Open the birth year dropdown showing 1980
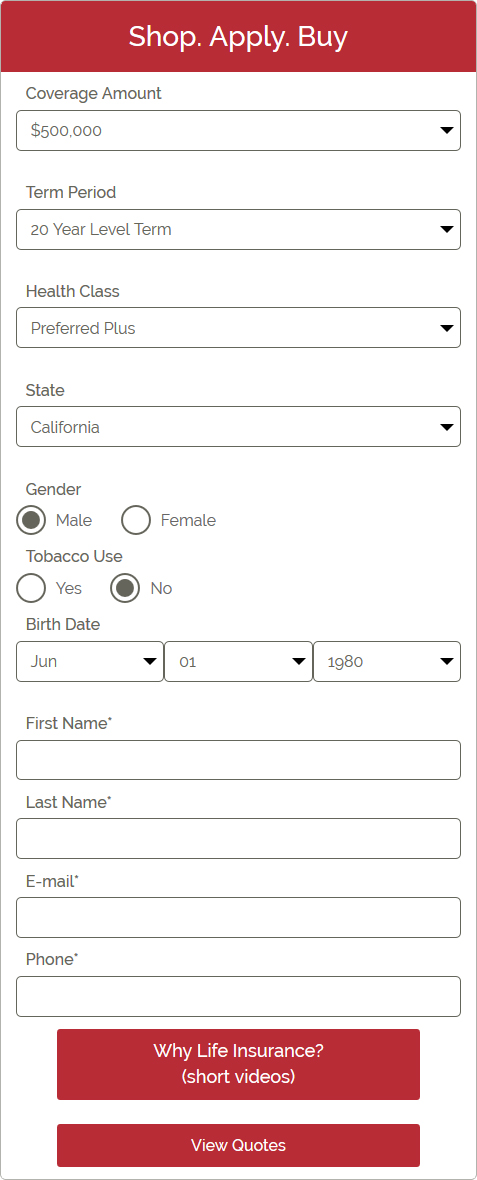The image size is (477, 1180). pyautogui.click(x=387, y=661)
